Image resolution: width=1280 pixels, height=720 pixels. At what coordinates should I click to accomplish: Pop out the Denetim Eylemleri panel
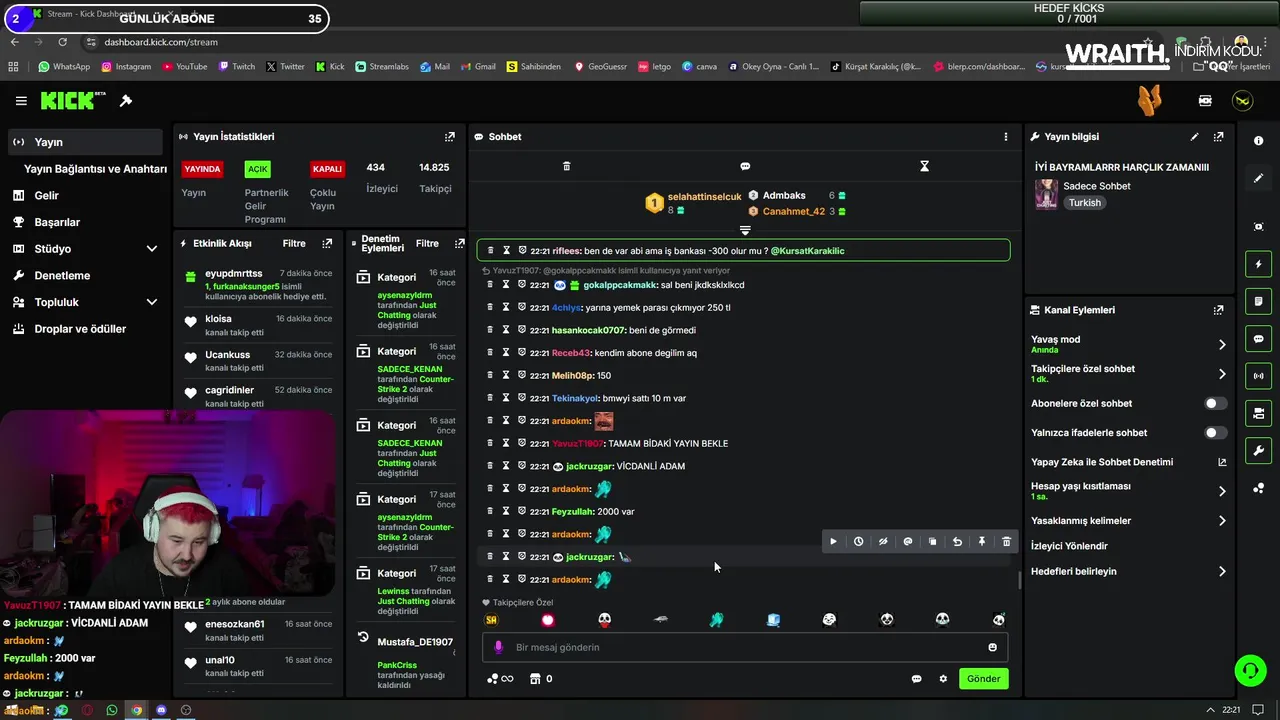coord(459,243)
